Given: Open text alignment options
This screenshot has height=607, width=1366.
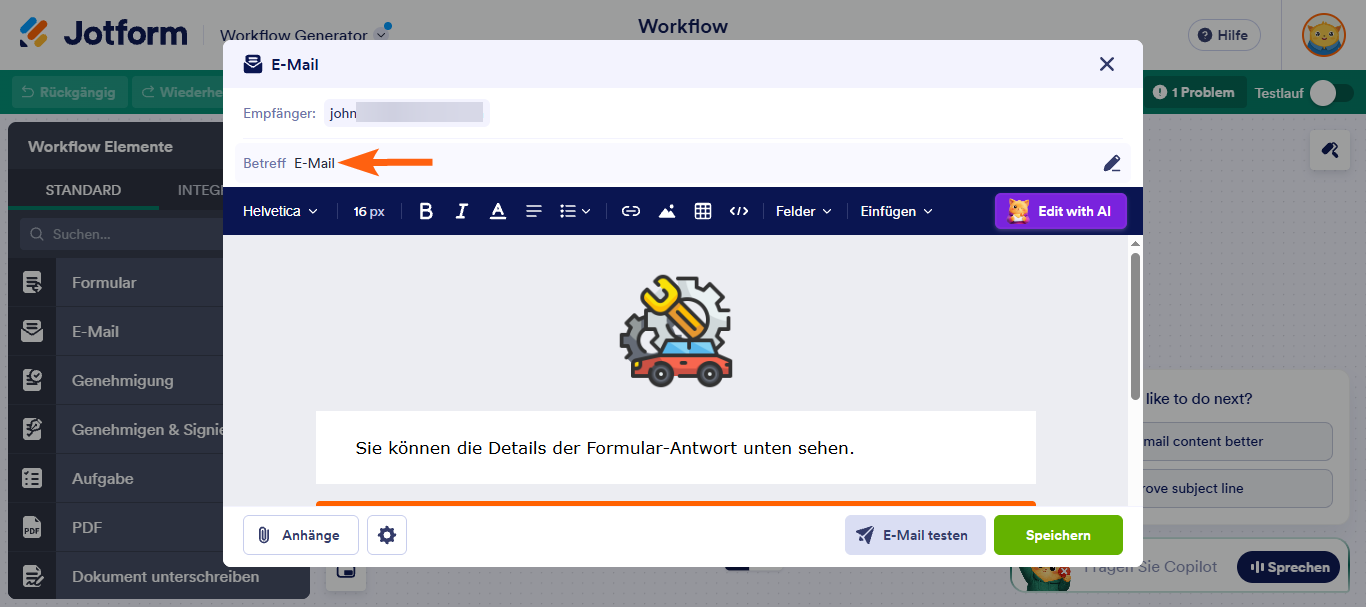Looking at the screenshot, I should pyautogui.click(x=534, y=211).
